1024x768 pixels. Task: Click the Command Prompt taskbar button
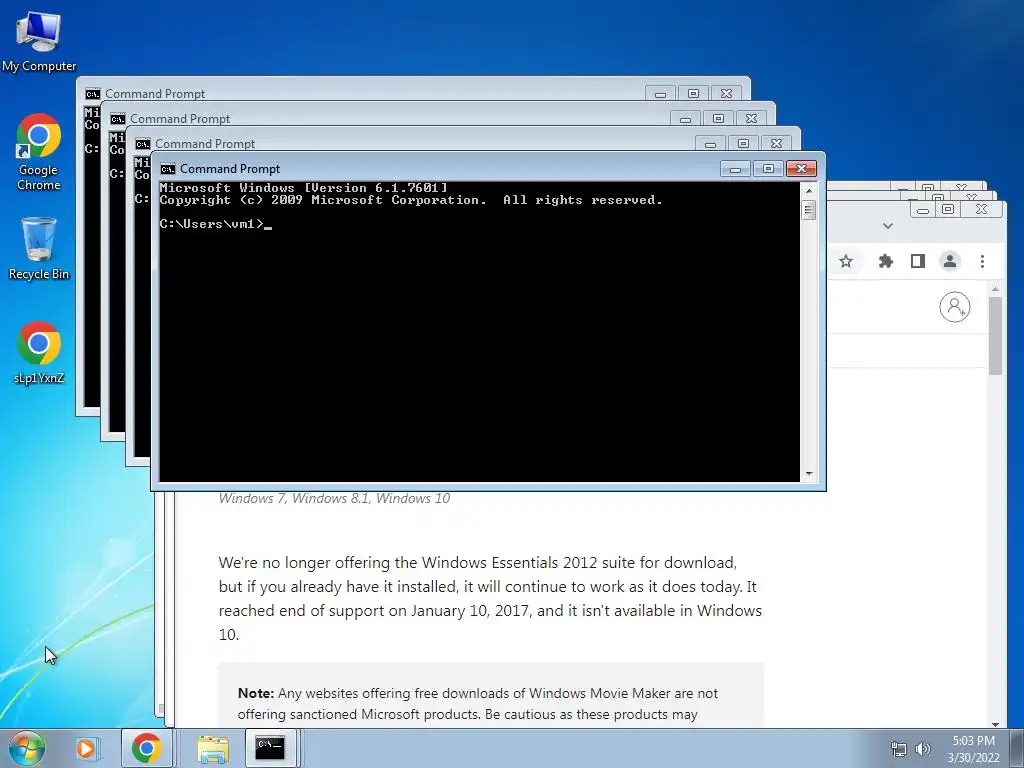270,748
